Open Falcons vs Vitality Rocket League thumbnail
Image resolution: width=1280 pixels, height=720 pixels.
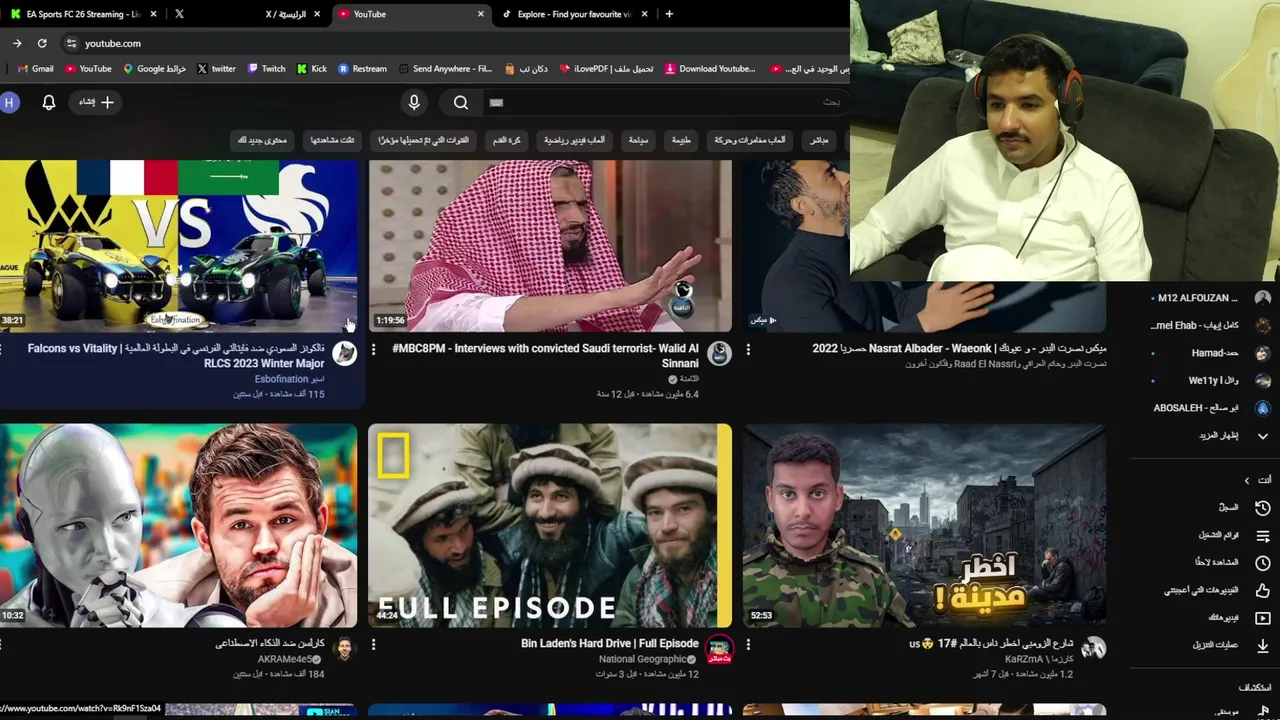coord(178,245)
